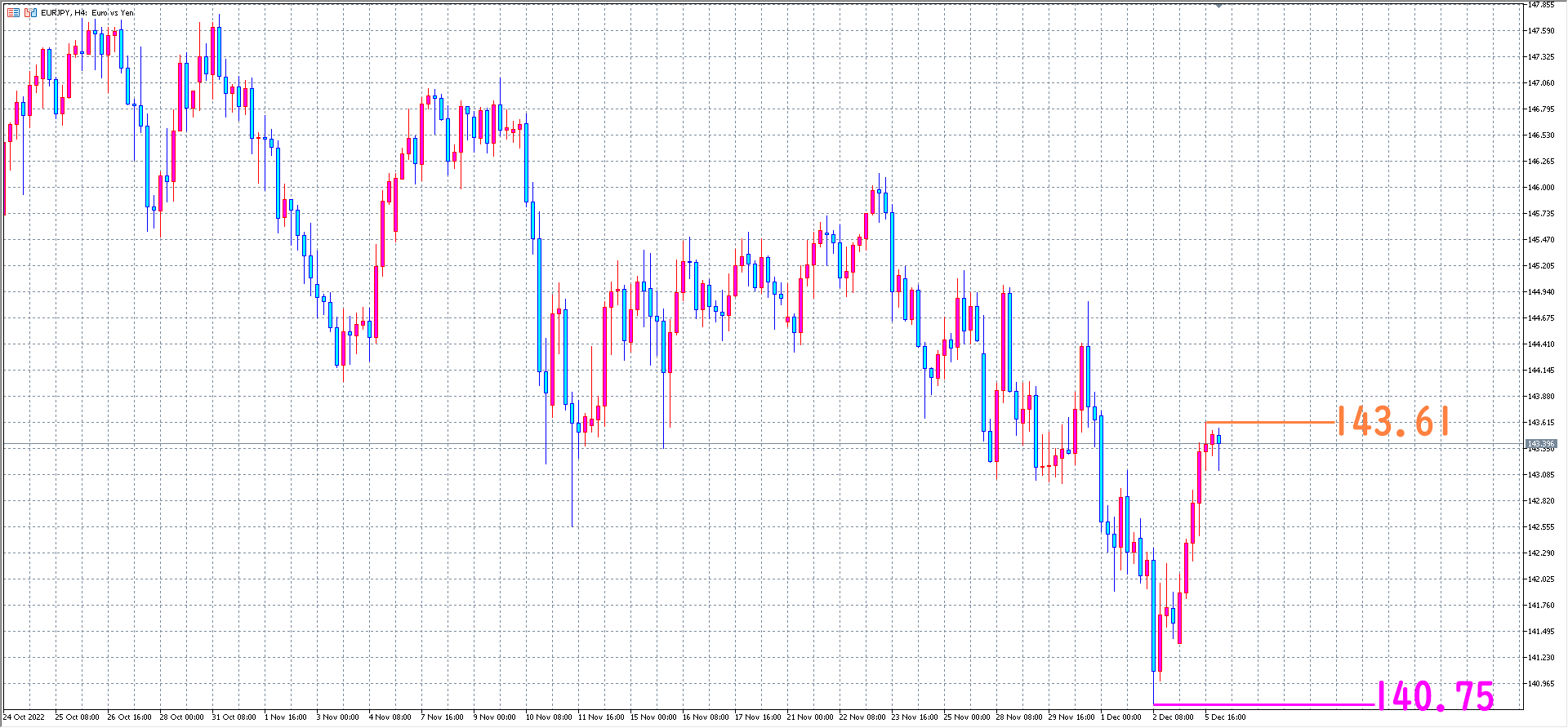Click the 144.410 price scale label

pyautogui.click(x=1541, y=344)
